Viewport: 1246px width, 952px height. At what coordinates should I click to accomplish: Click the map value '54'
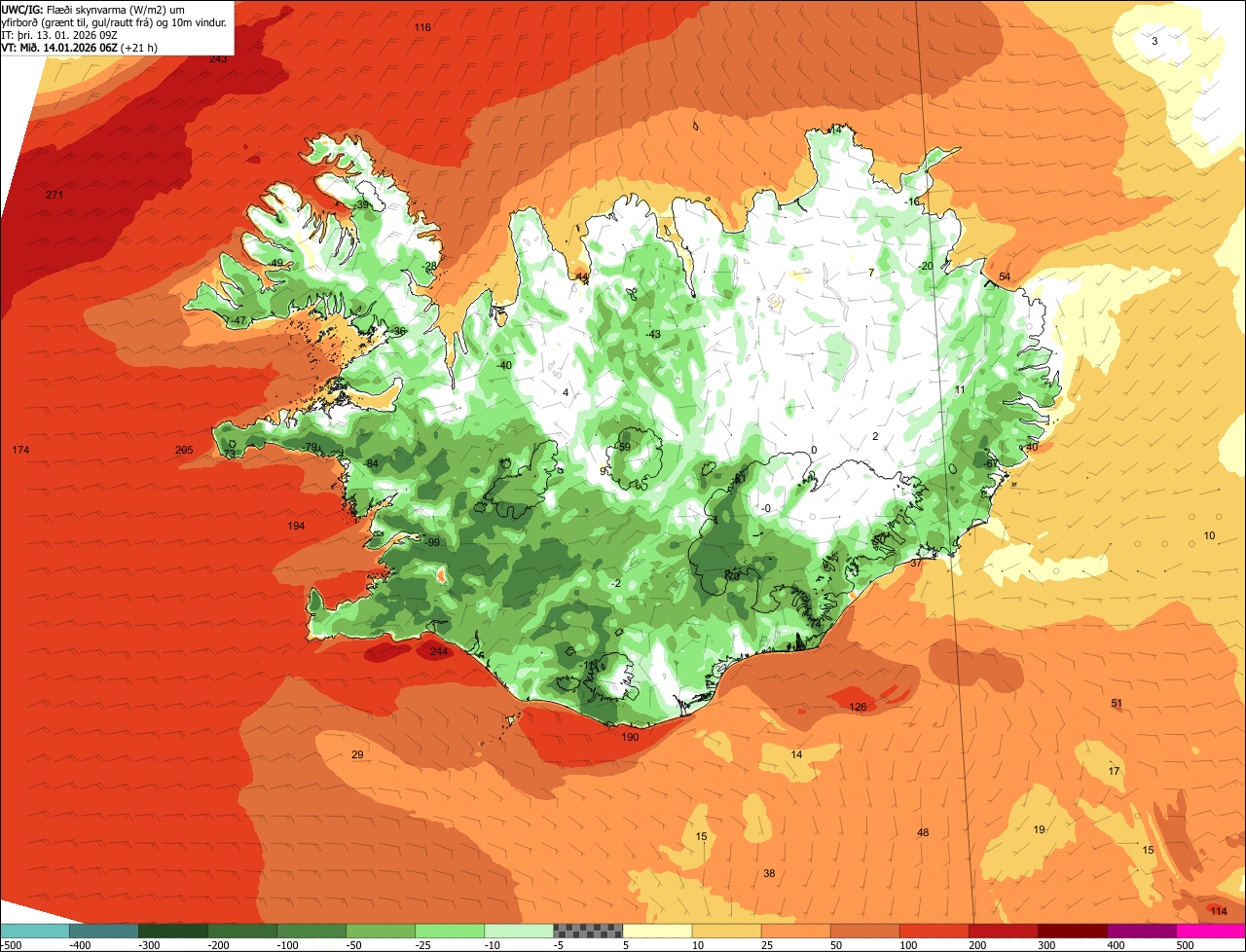[1005, 276]
